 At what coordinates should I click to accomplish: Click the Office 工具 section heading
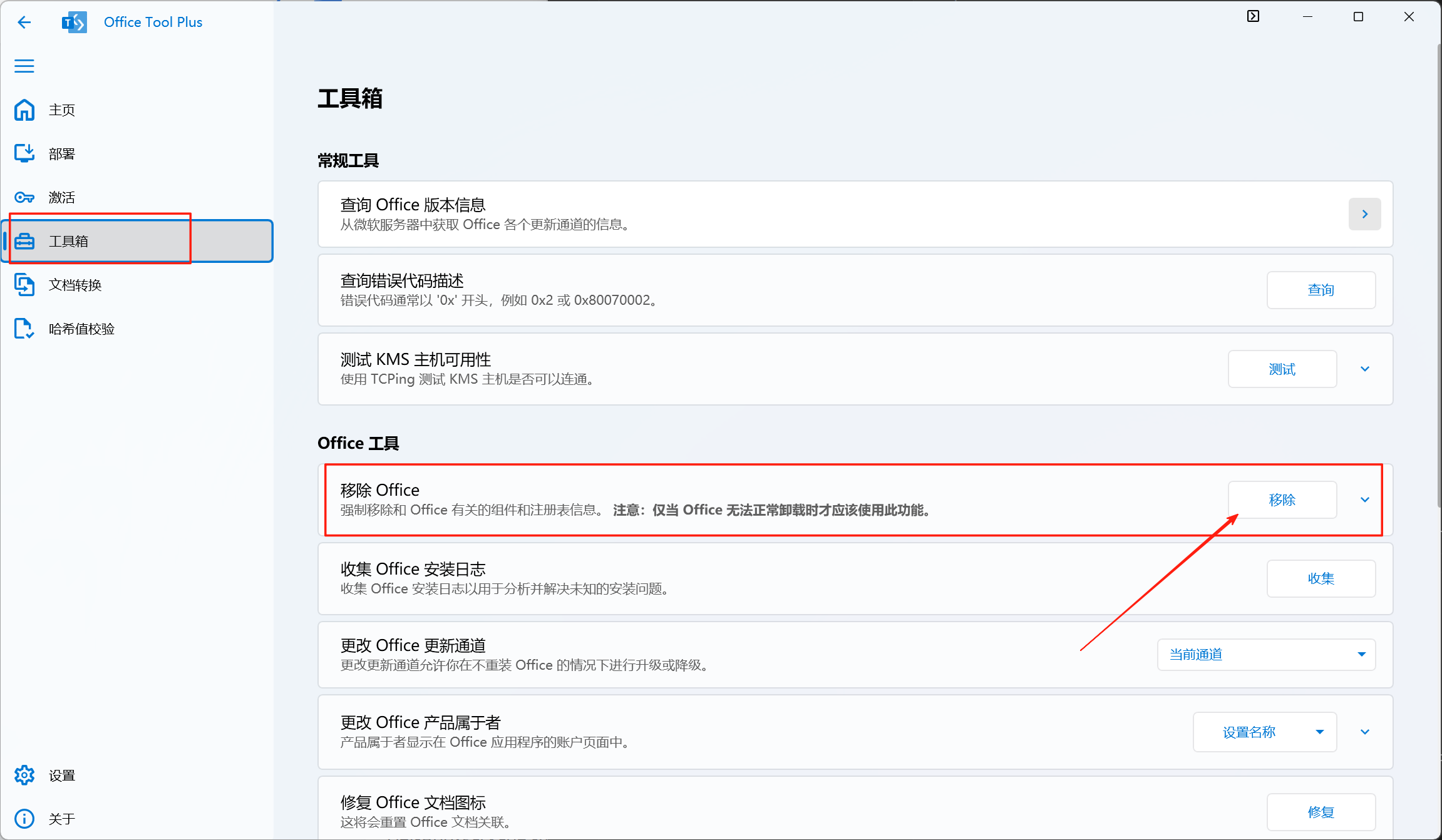tap(358, 443)
